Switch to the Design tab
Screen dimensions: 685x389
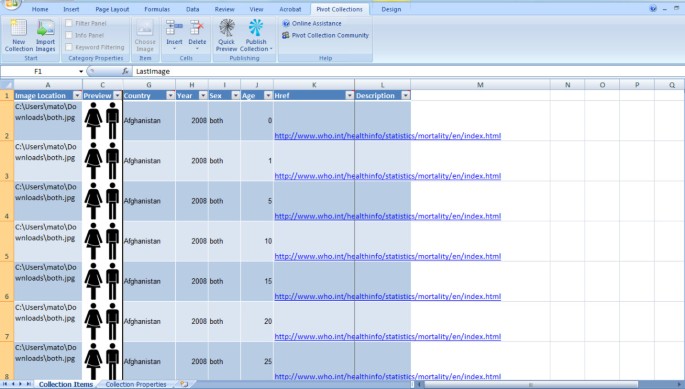pos(391,9)
